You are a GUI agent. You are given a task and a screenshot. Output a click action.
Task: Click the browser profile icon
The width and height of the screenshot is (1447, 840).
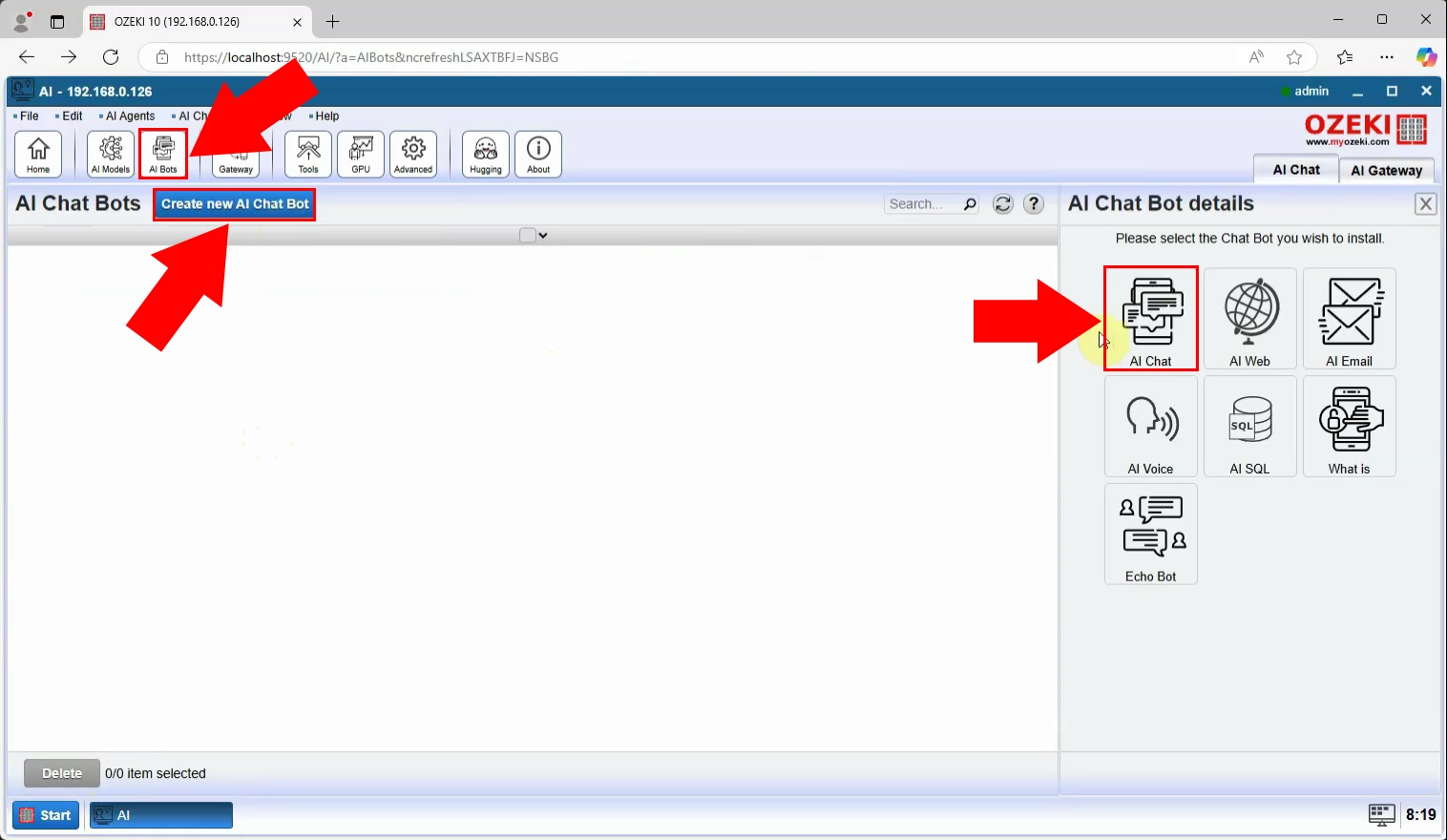(x=21, y=21)
